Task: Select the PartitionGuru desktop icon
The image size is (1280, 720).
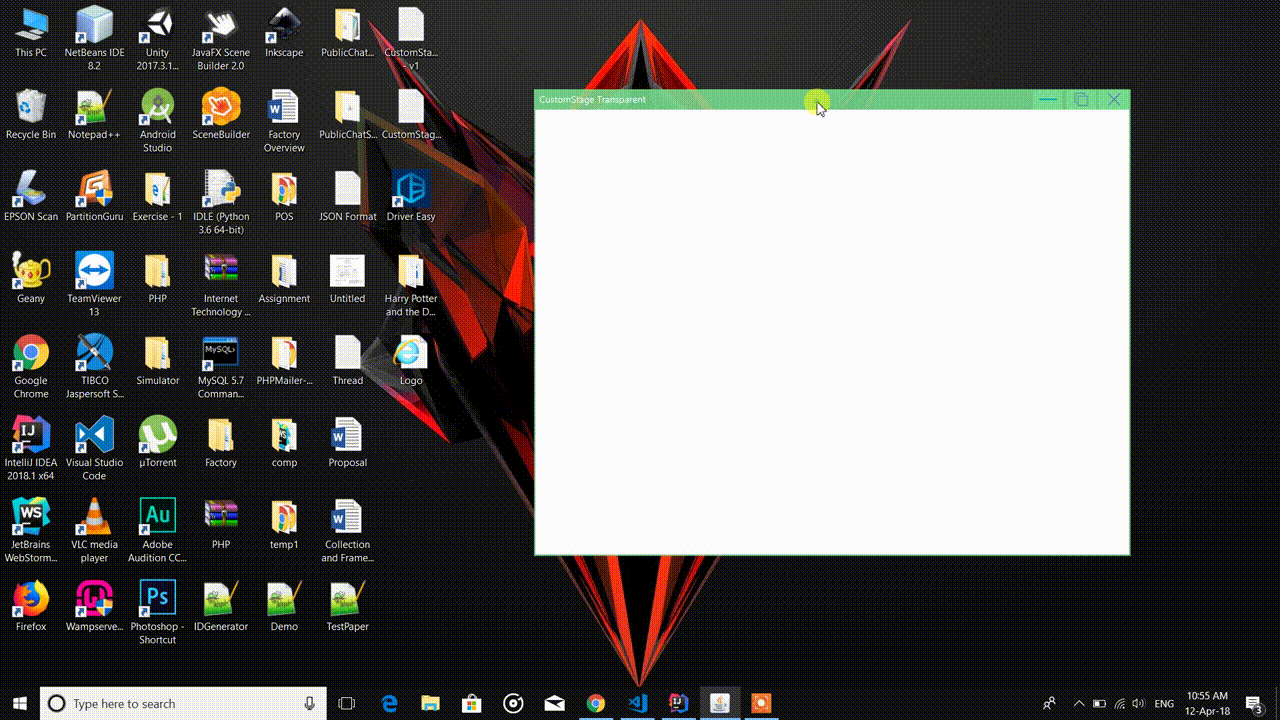Action: [x=94, y=196]
